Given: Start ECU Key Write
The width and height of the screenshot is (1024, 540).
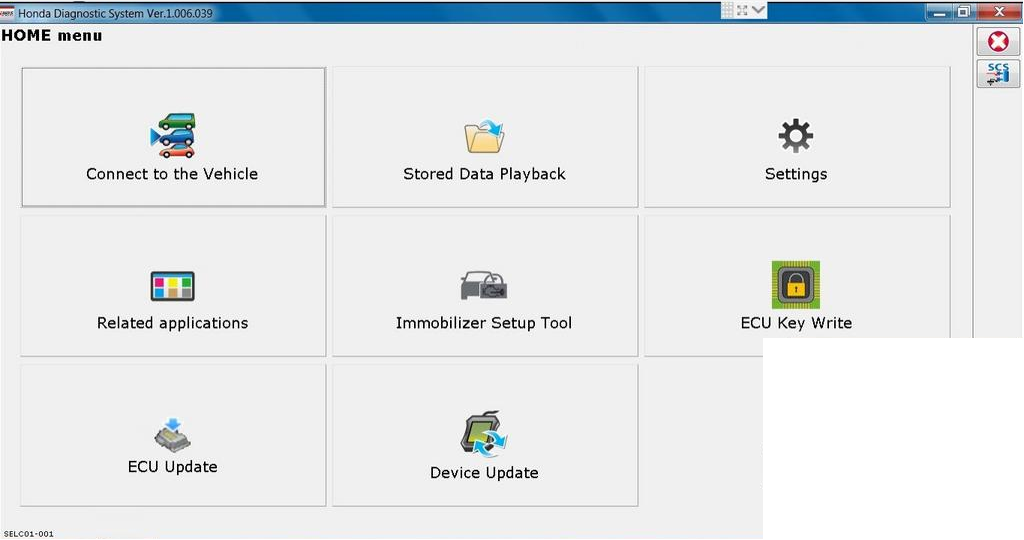Looking at the screenshot, I should tap(796, 286).
